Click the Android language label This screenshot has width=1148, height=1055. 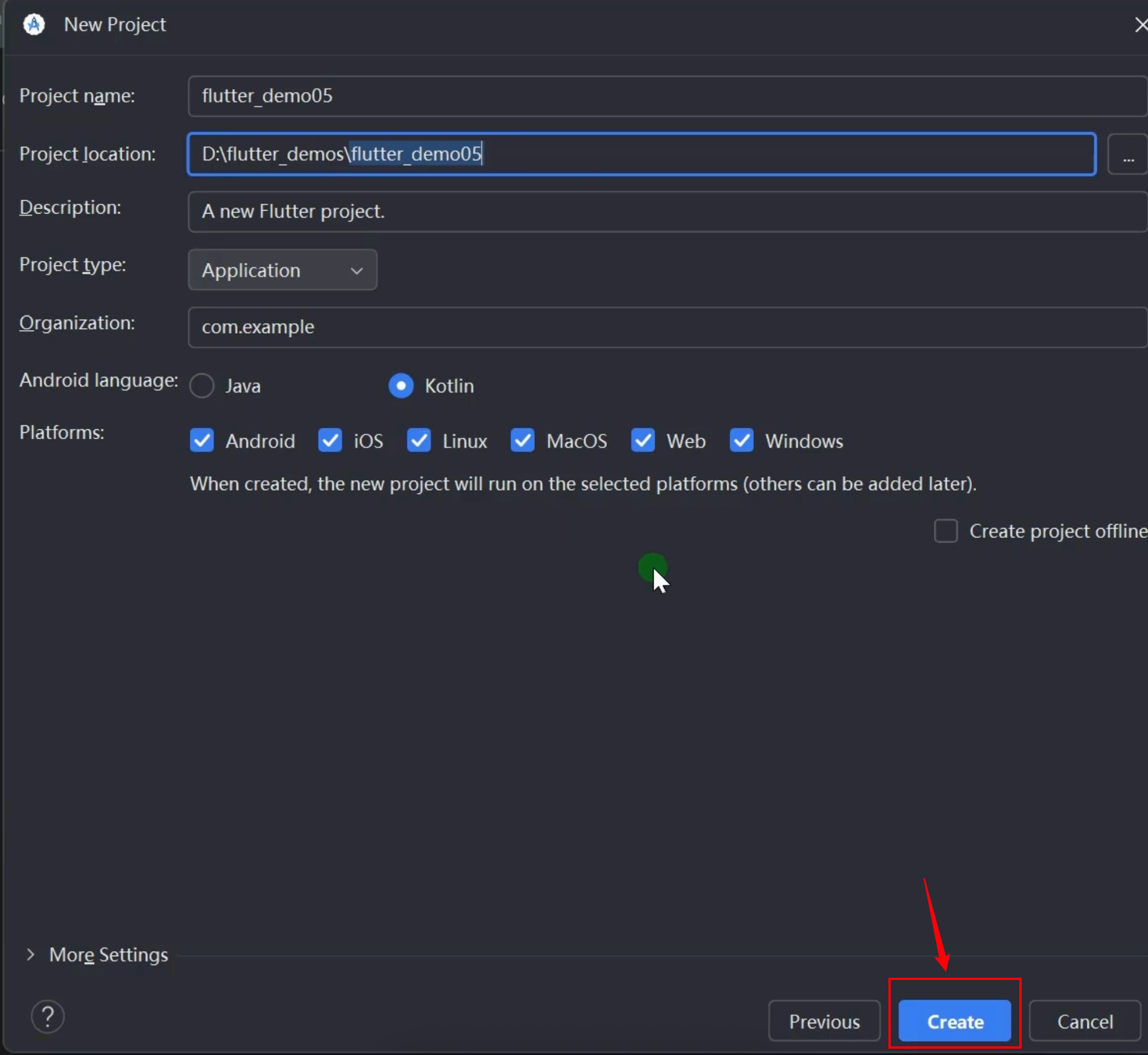99,380
